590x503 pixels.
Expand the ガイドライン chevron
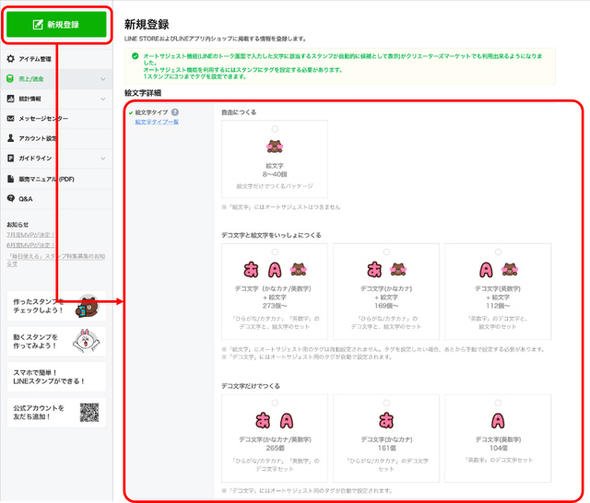103,158
